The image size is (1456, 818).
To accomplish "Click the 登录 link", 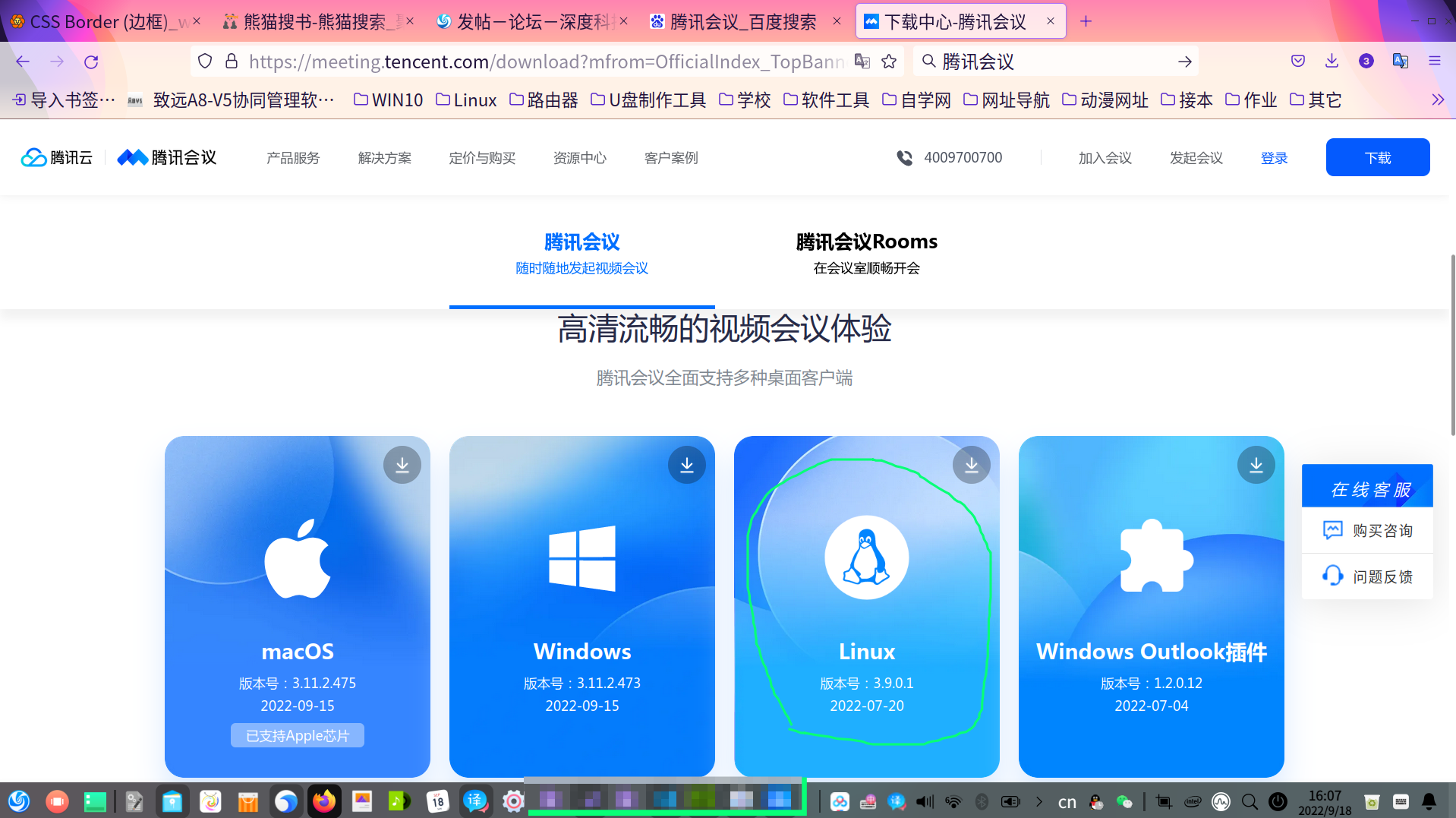I will coord(1274,157).
